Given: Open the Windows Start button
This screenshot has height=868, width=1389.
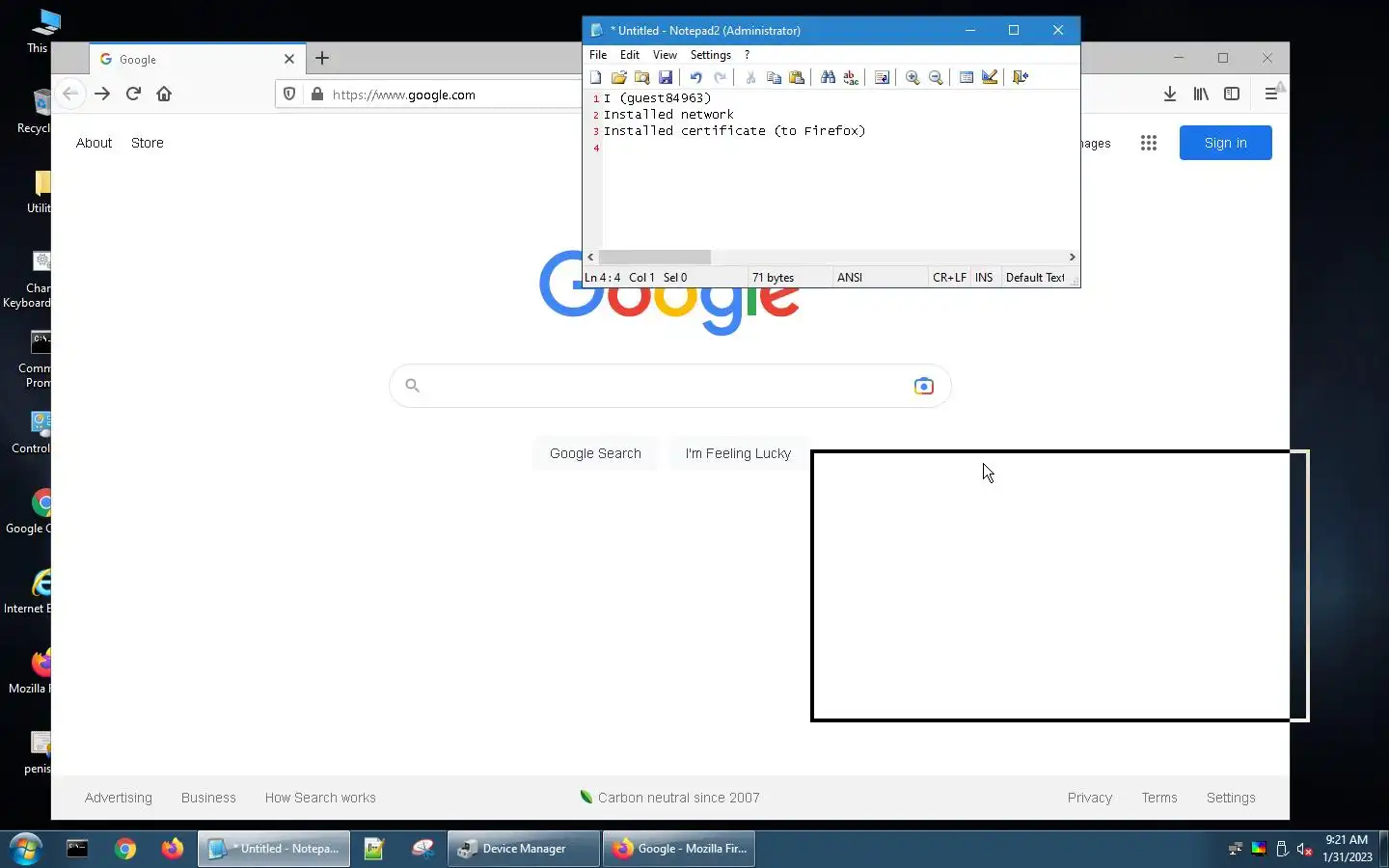Looking at the screenshot, I should point(26,849).
